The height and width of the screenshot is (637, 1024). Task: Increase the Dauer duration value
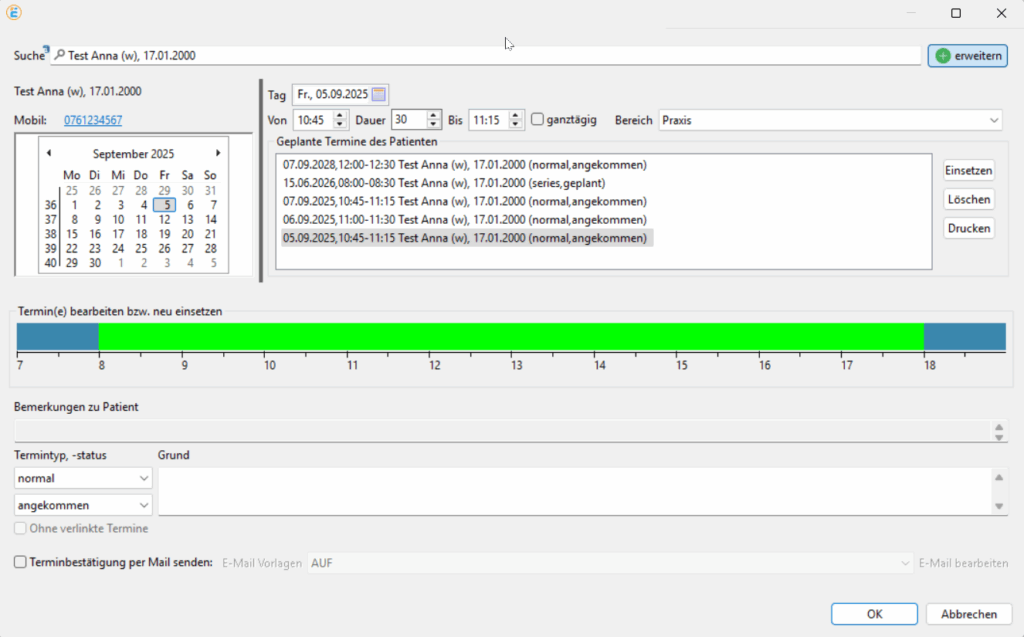point(433,115)
